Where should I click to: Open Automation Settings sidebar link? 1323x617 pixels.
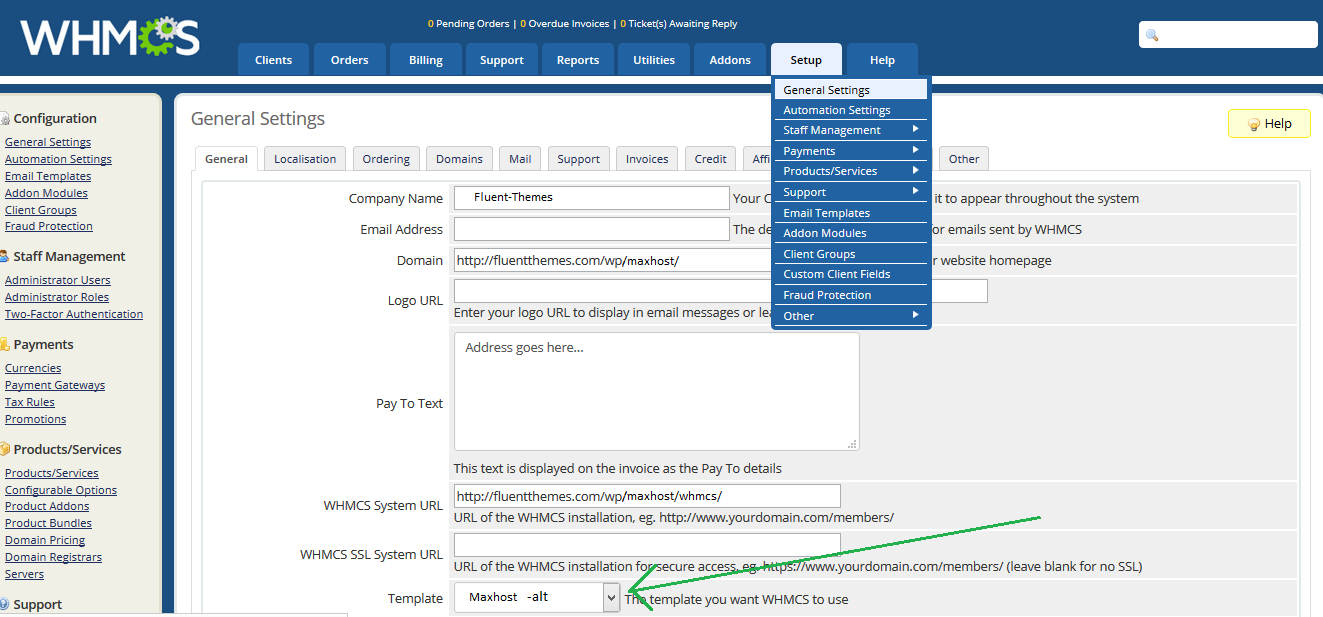tap(58, 159)
